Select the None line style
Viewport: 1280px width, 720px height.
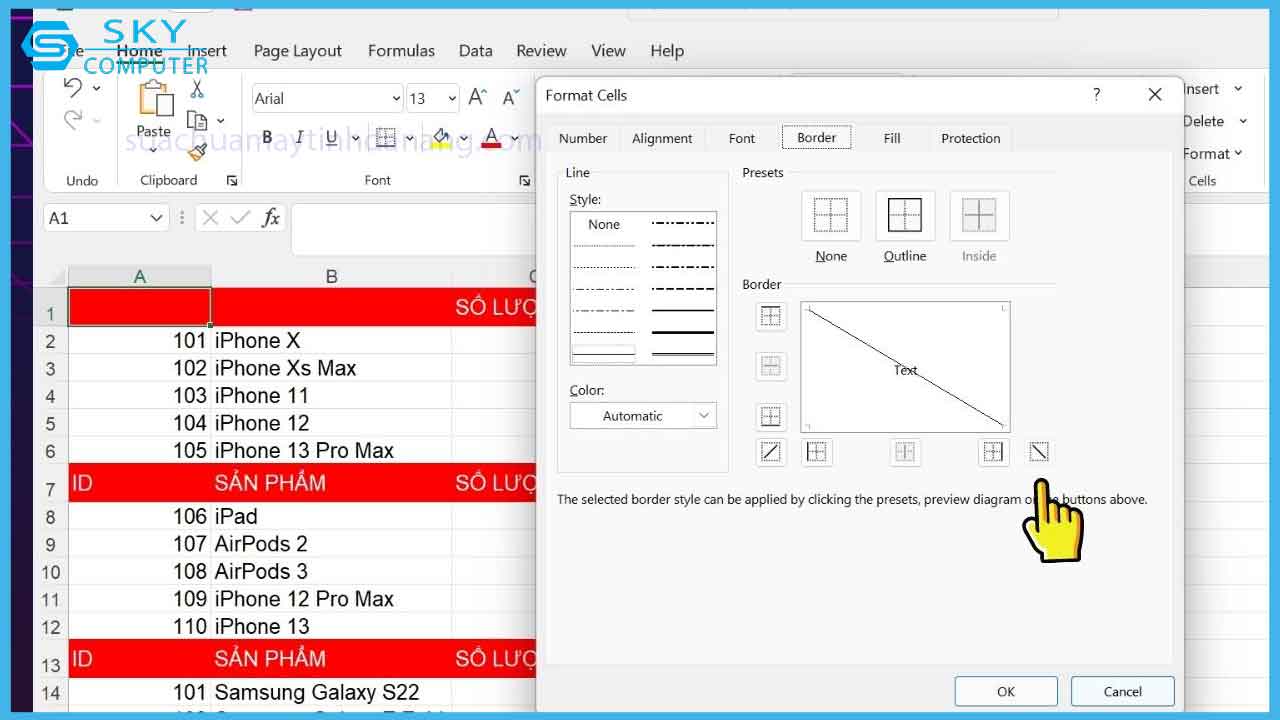tap(604, 224)
